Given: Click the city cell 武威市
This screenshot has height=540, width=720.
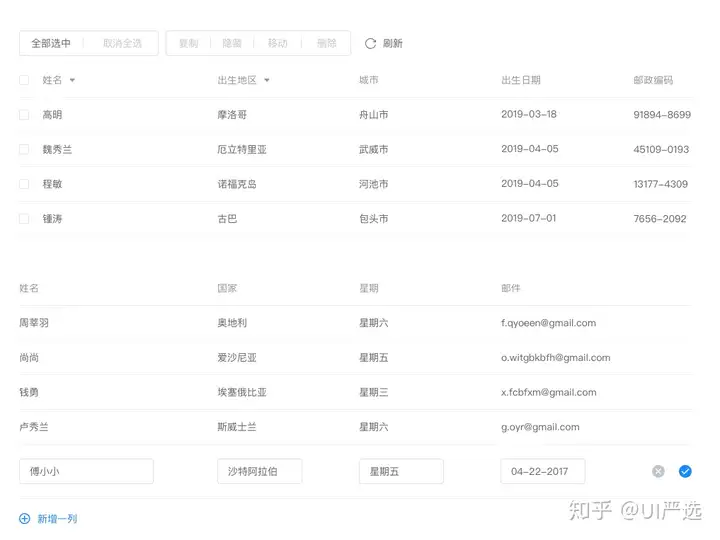Looking at the screenshot, I should [x=374, y=149].
